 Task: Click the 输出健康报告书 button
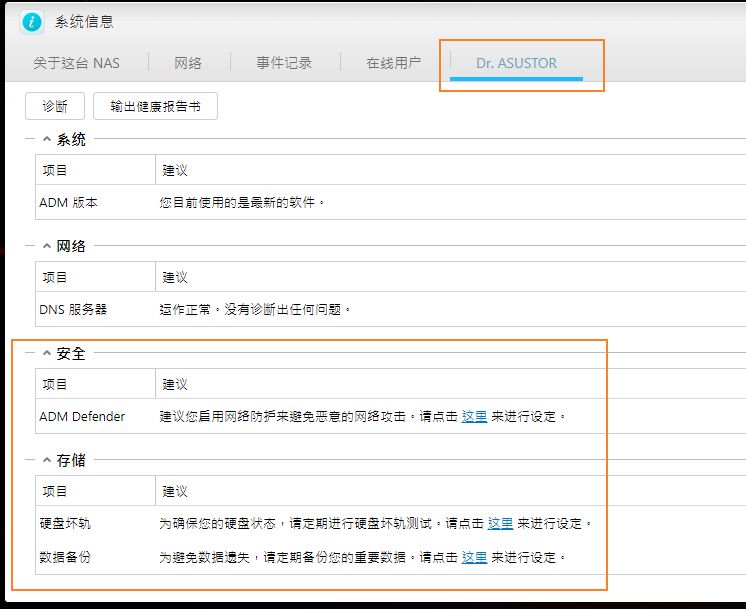pyautogui.click(x=156, y=106)
